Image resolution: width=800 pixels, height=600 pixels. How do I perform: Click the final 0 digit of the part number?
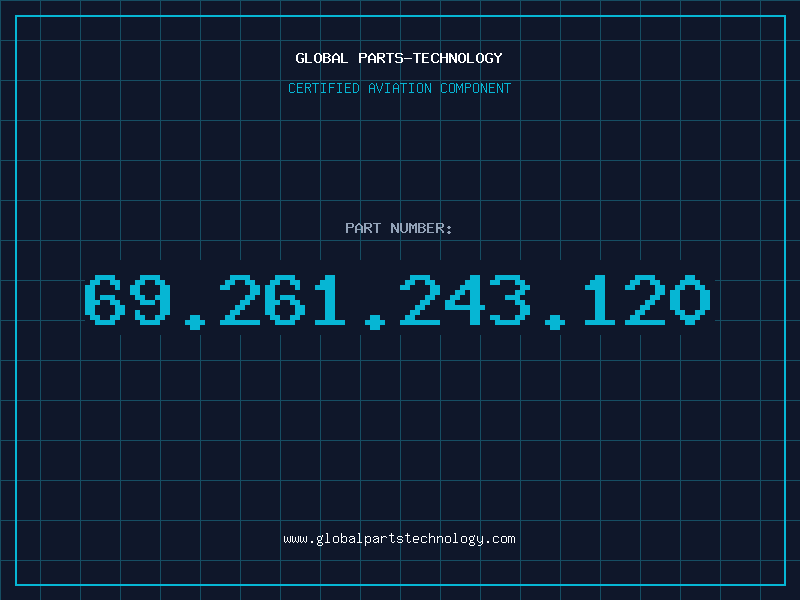pos(690,299)
